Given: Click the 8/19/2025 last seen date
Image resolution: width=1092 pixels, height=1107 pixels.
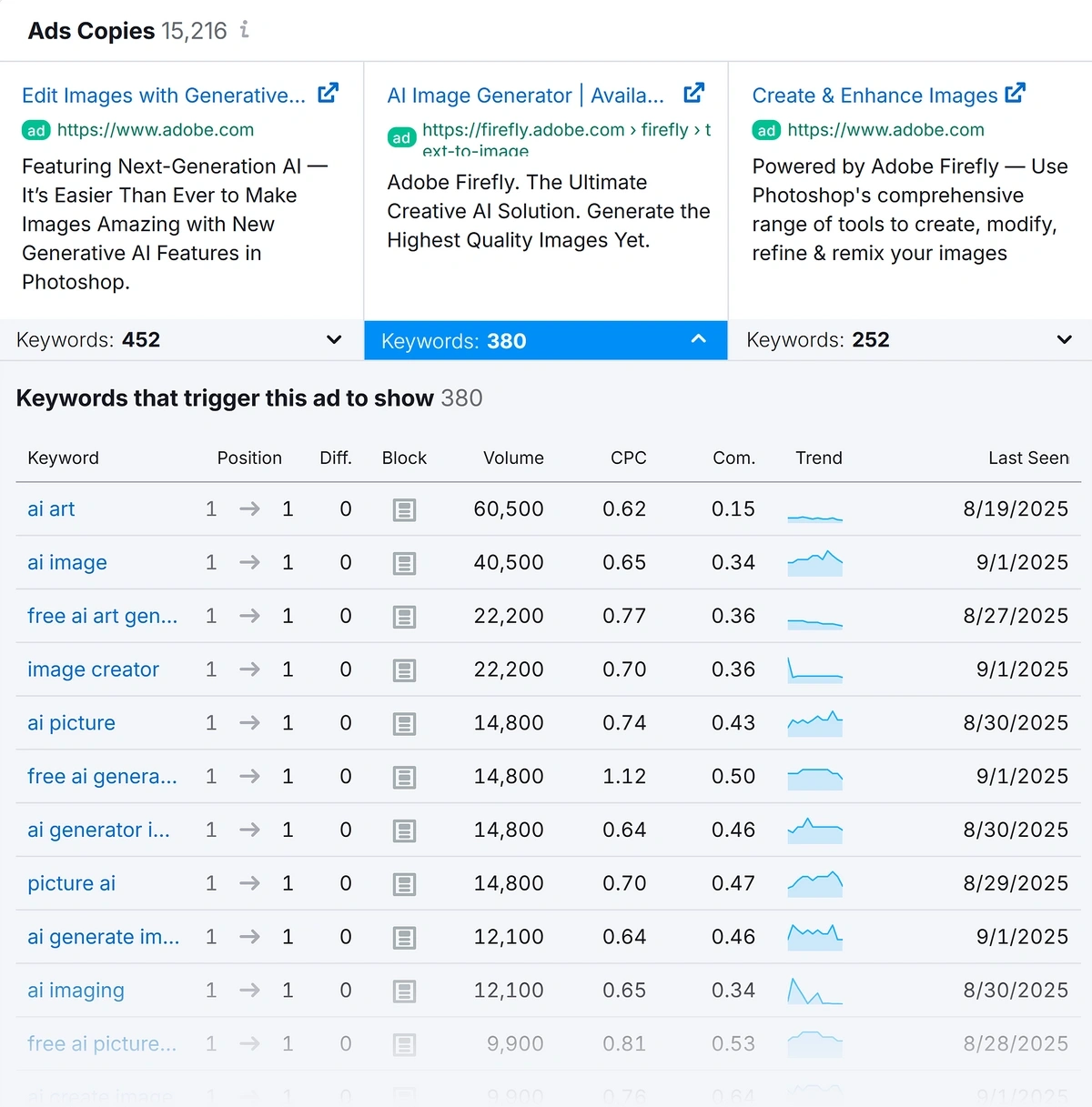Looking at the screenshot, I should [x=1016, y=509].
